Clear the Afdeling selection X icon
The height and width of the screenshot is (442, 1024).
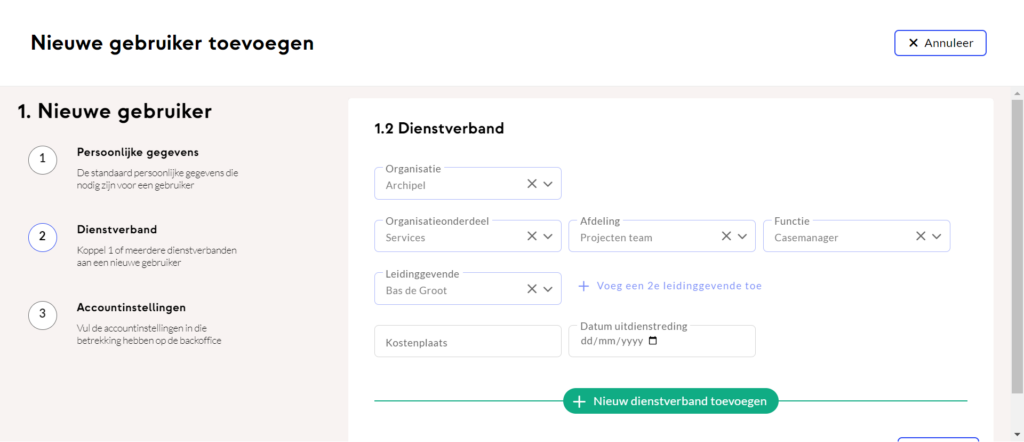(727, 237)
